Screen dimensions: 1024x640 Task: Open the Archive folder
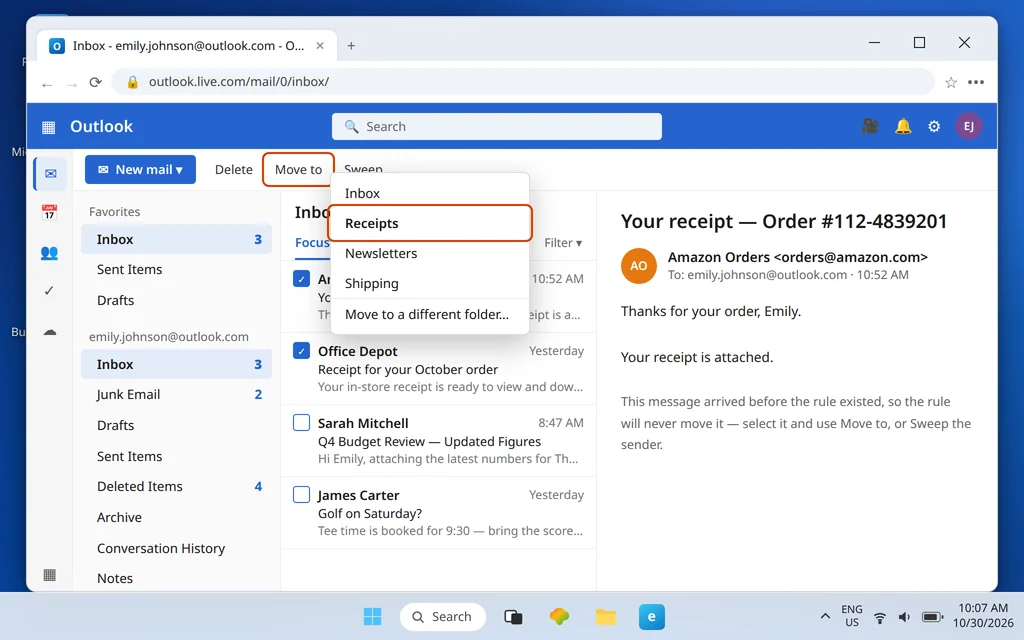[176, 517]
